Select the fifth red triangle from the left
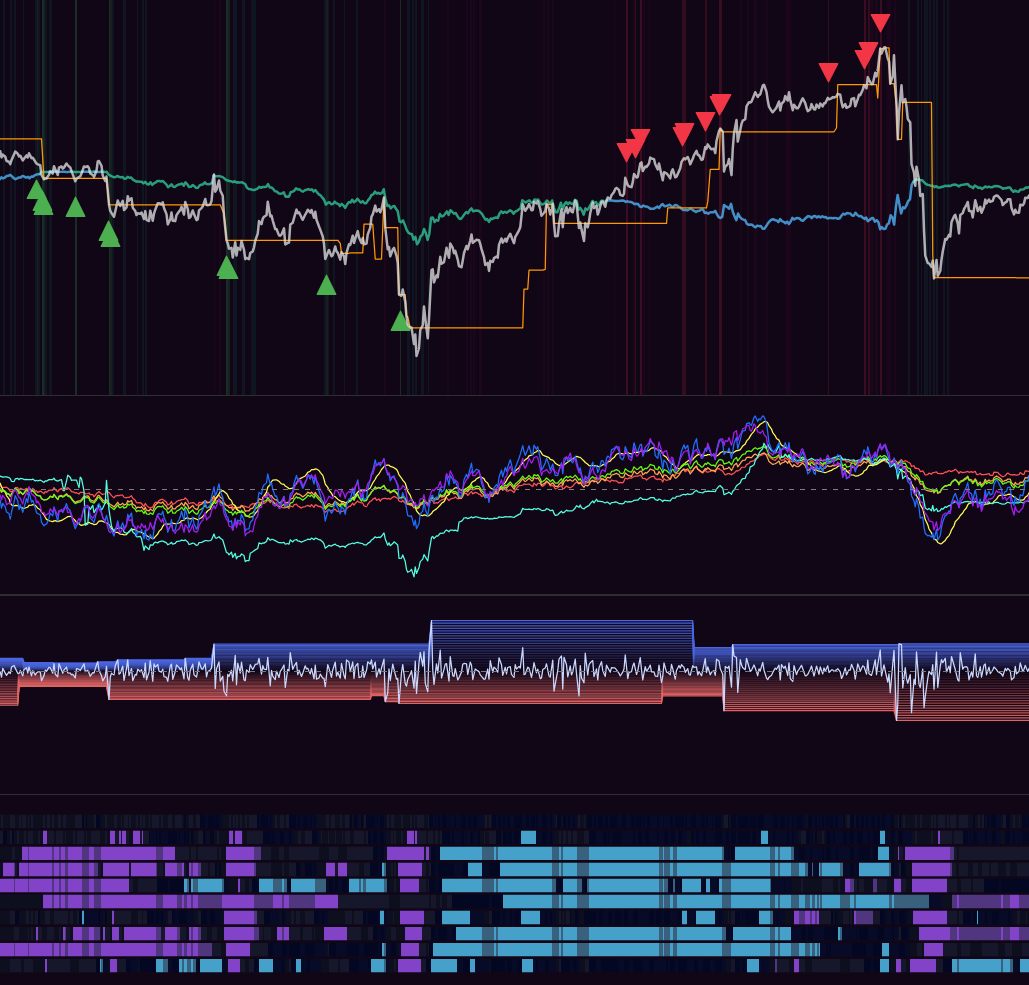1029x985 pixels. click(720, 104)
